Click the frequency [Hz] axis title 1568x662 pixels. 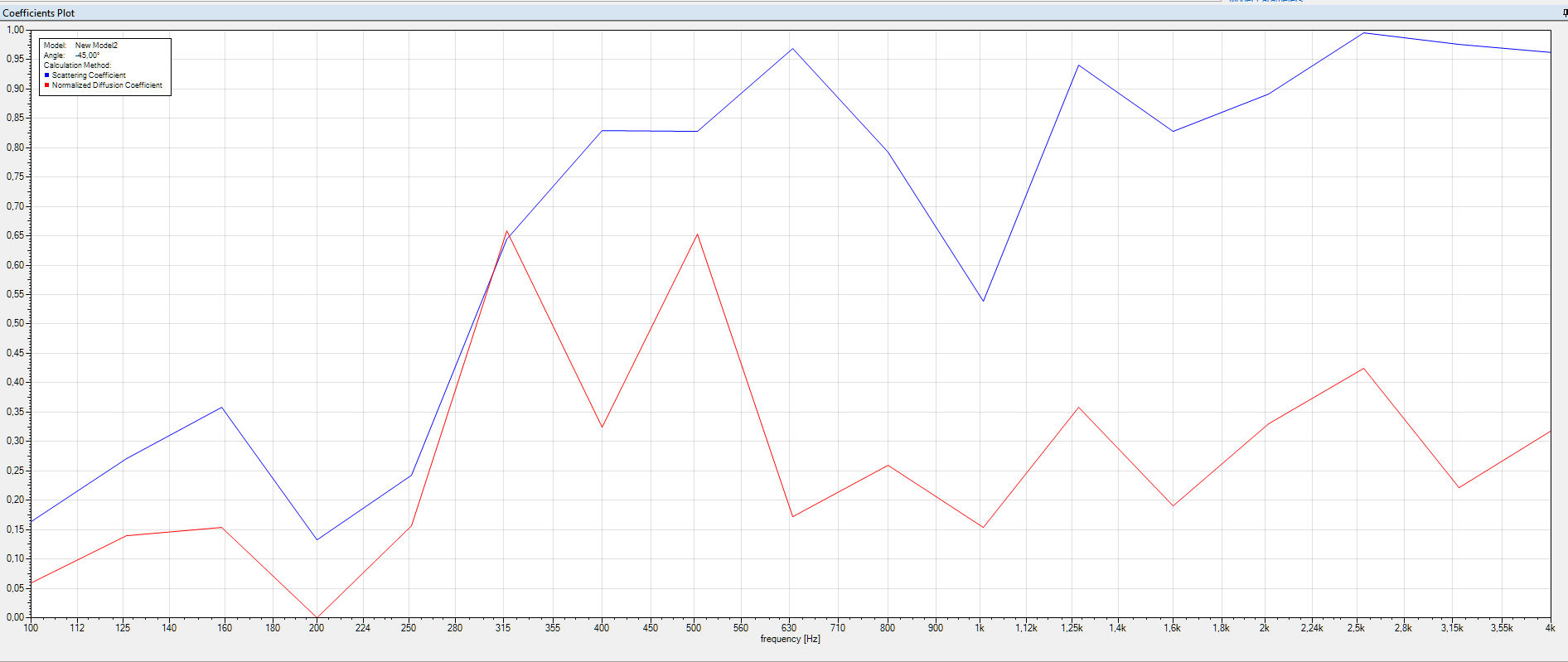point(790,639)
